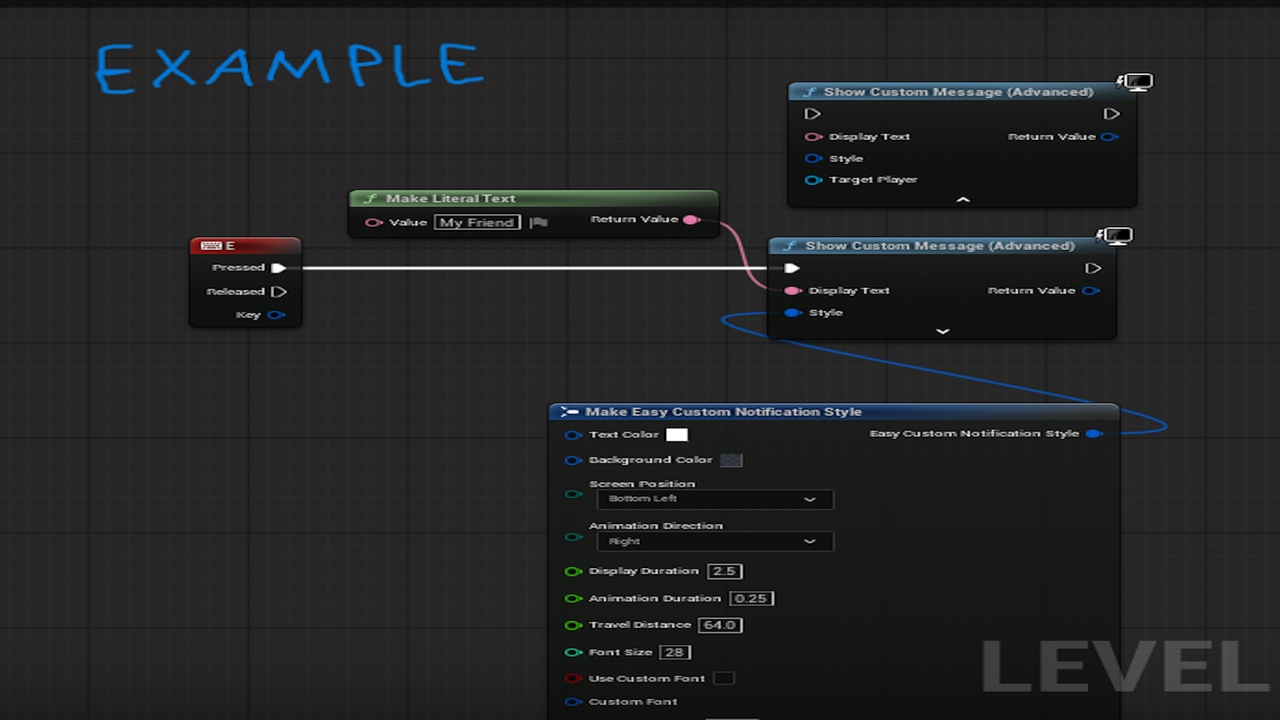Expand the lower Show Custom Message node's advanced pins
This screenshot has width=1280, height=720.
coord(942,331)
